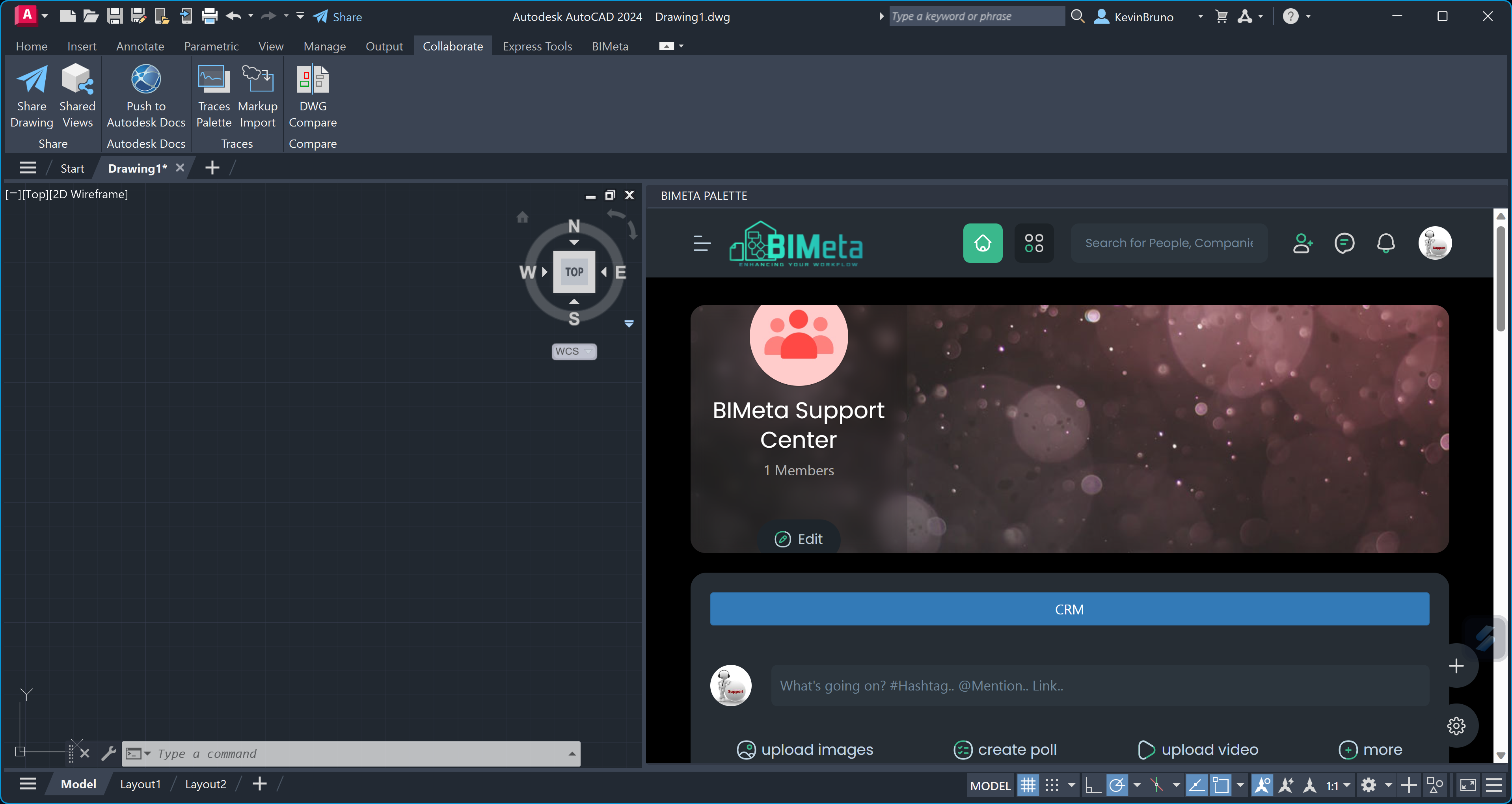Click the BIMeta floating settings gear
This screenshot has width=1512, height=804.
1456,726
